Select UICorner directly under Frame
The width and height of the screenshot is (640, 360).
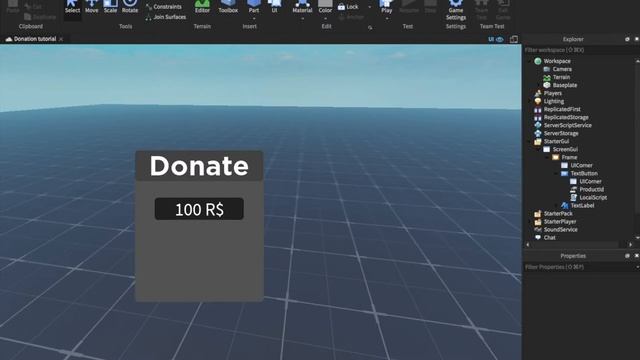581,165
